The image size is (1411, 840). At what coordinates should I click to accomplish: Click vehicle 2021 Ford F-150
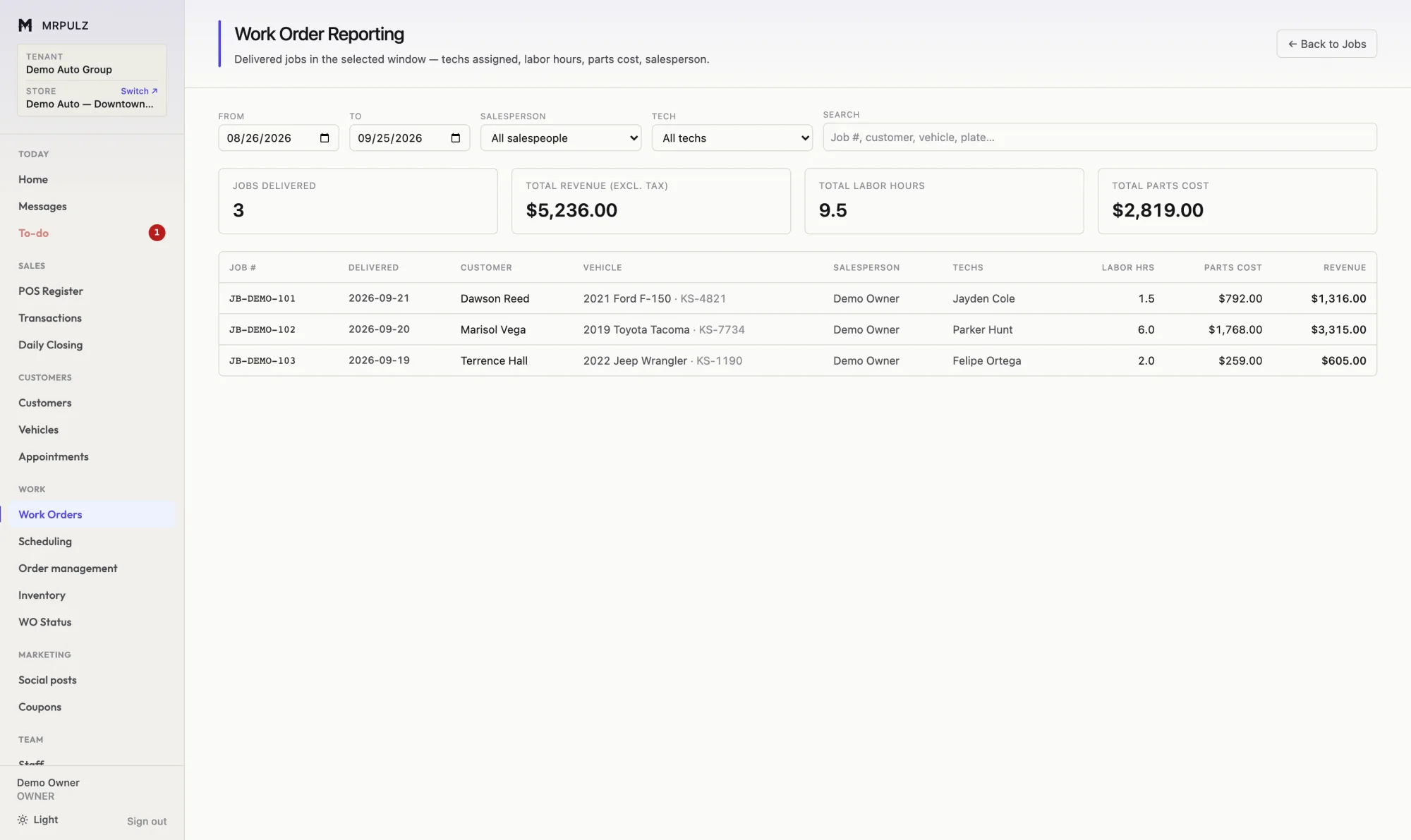(627, 298)
